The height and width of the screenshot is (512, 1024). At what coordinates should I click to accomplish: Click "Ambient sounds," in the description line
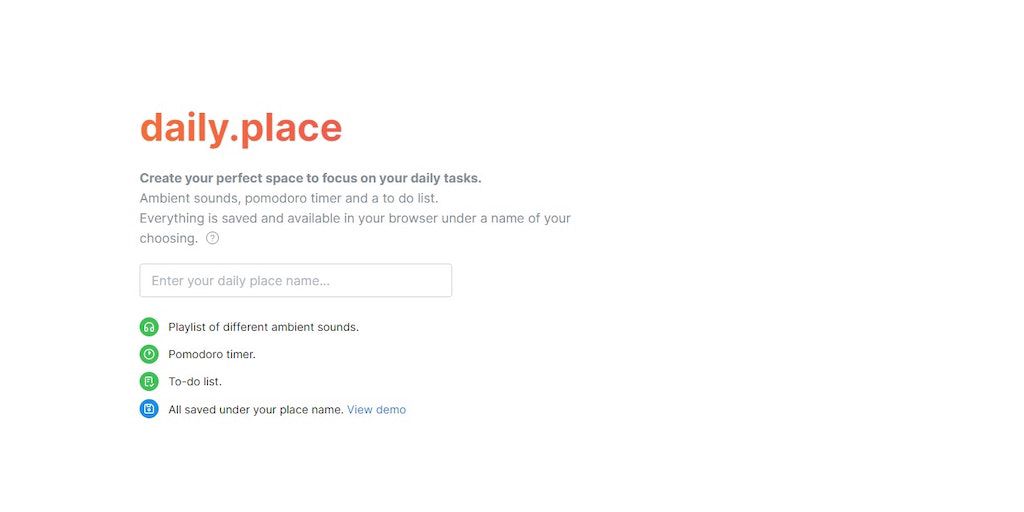tap(190, 198)
